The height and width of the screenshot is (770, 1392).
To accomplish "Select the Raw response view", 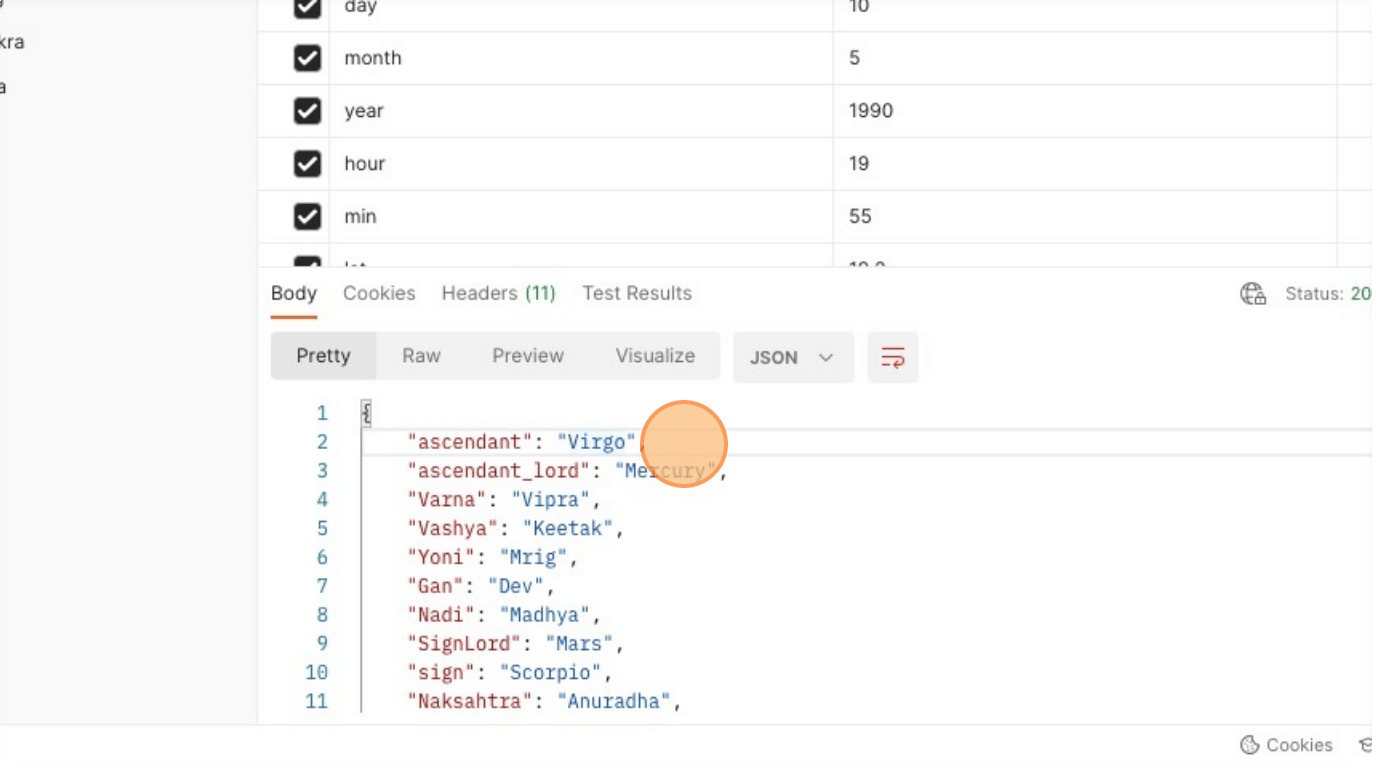I will click(421, 356).
